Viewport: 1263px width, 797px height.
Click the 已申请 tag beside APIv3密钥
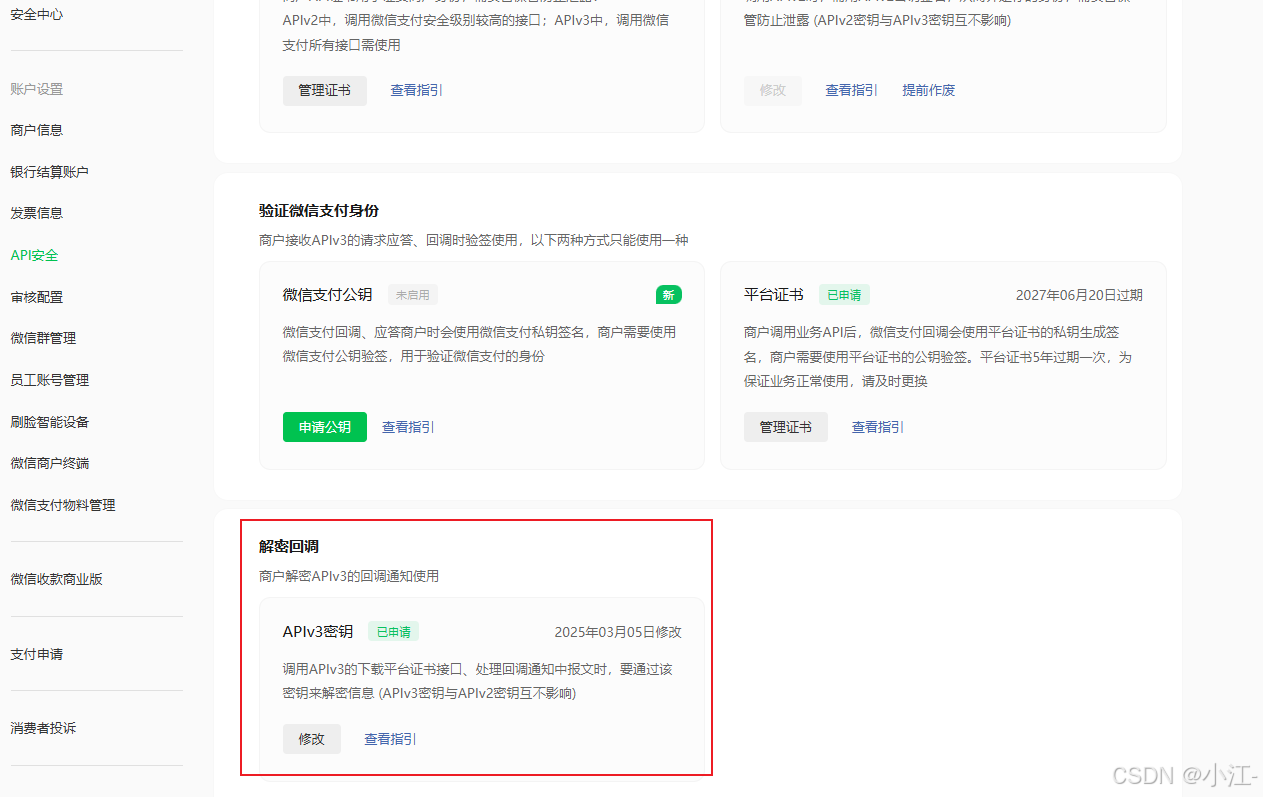tap(394, 632)
